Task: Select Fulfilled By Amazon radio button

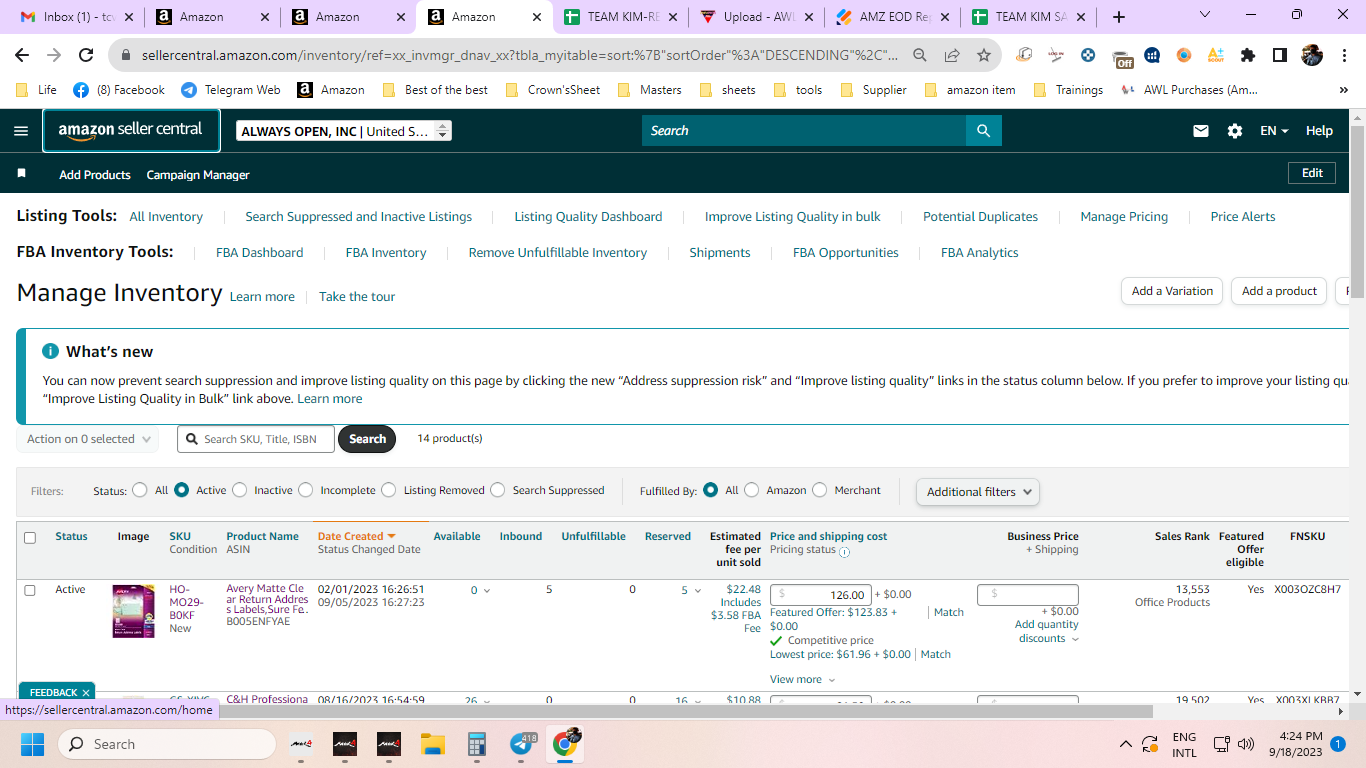Action: [x=752, y=490]
